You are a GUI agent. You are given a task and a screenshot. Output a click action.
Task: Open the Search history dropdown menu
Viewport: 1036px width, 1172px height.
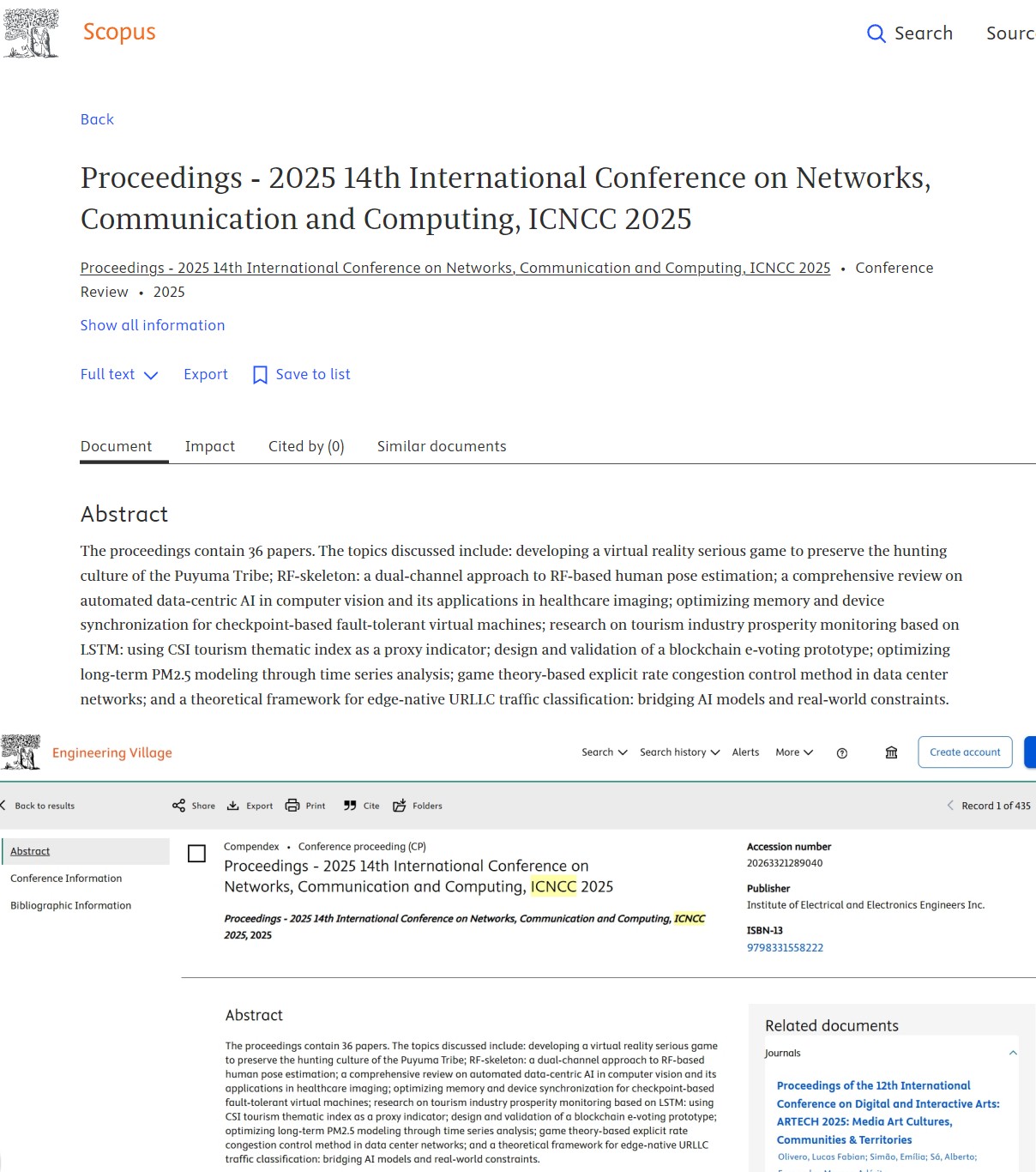coord(679,752)
